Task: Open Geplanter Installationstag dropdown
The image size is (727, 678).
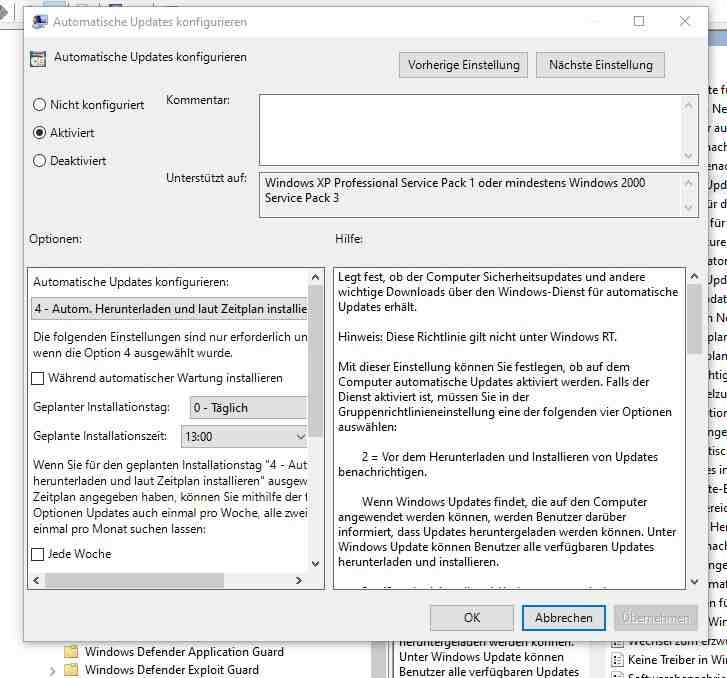Action: pyautogui.click(x=248, y=408)
